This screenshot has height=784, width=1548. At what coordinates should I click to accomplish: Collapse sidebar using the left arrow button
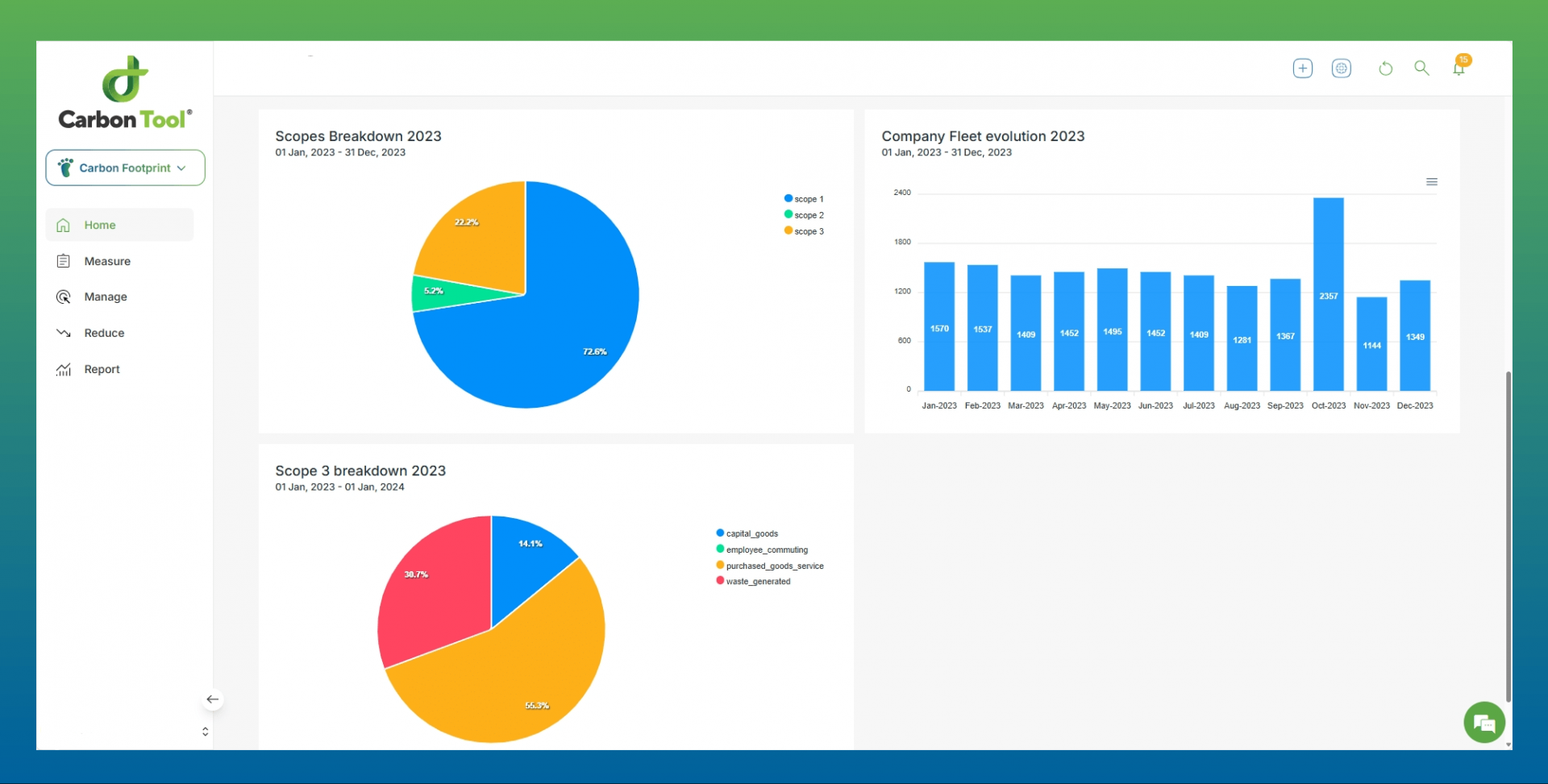(213, 699)
